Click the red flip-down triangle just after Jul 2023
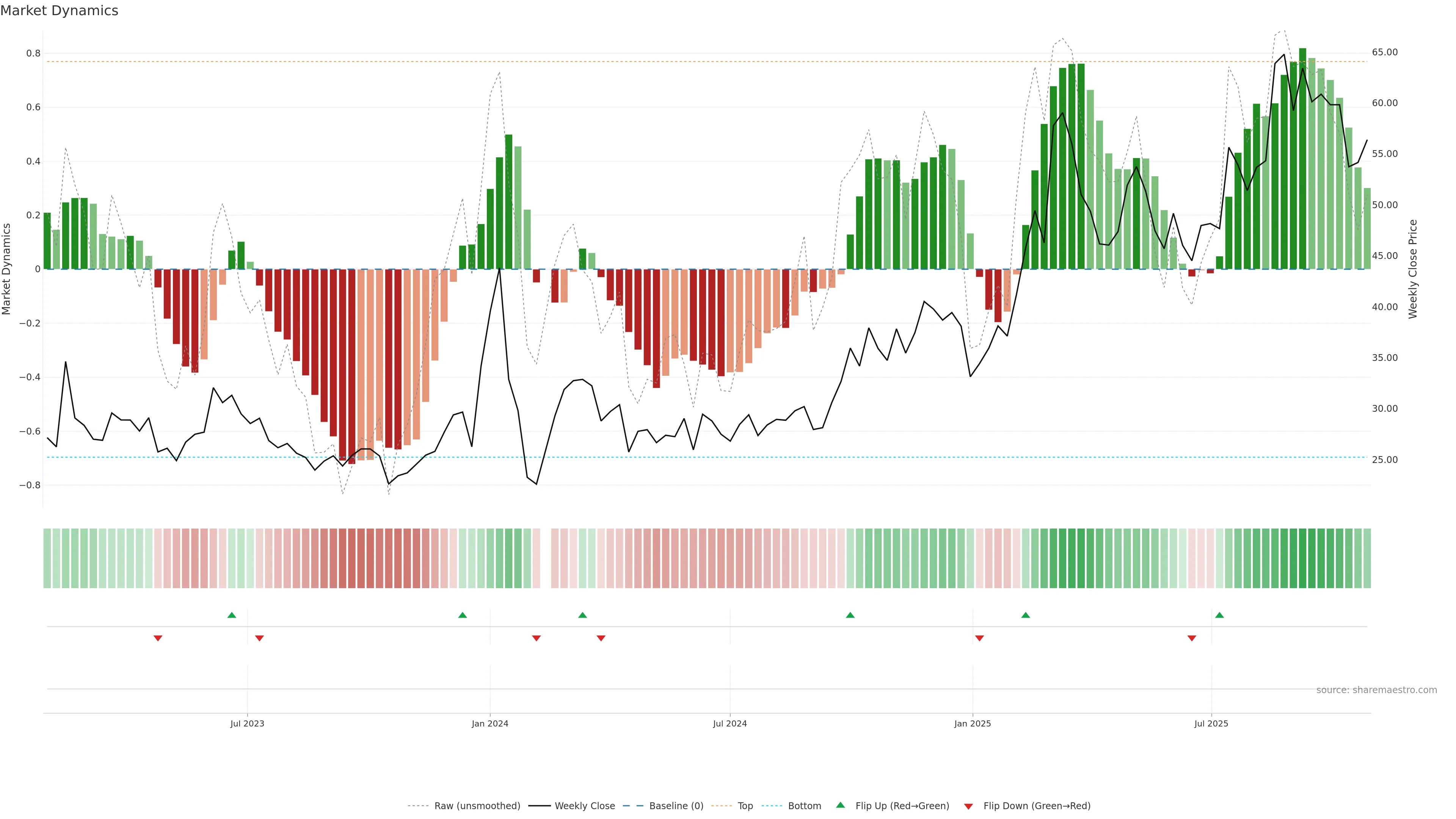The width and height of the screenshot is (1456, 819). tap(259, 638)
